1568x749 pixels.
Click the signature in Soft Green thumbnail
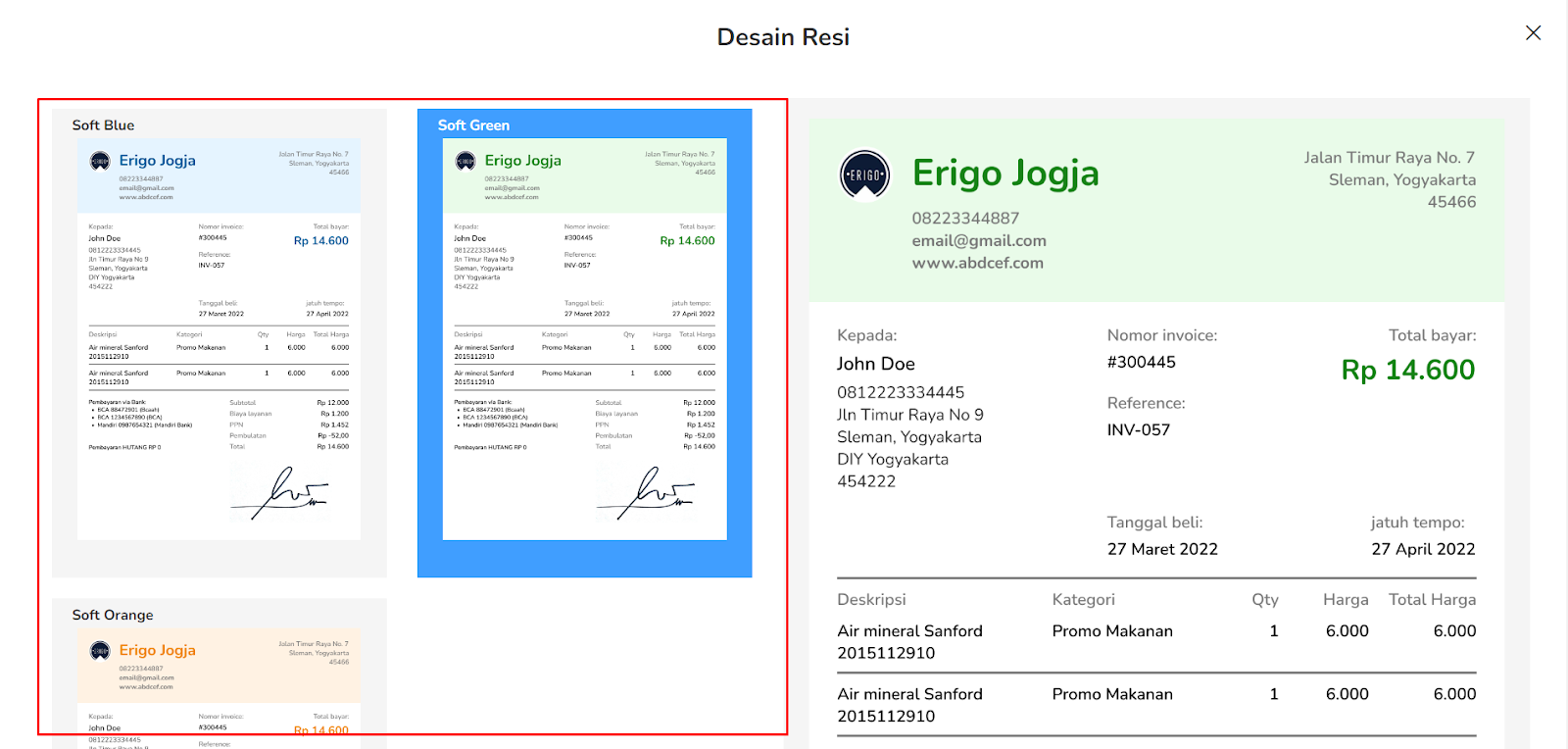[x=646, y=492]
